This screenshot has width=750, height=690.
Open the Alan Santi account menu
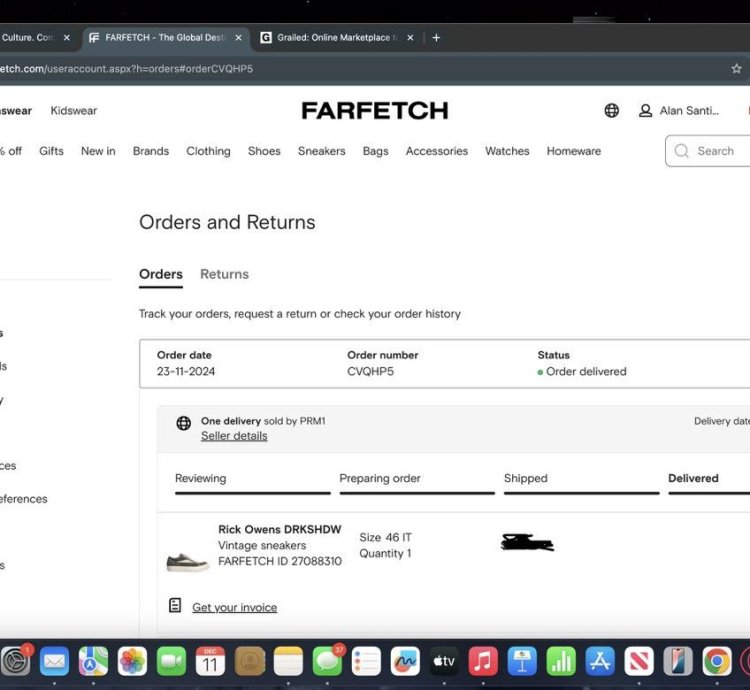679,110
